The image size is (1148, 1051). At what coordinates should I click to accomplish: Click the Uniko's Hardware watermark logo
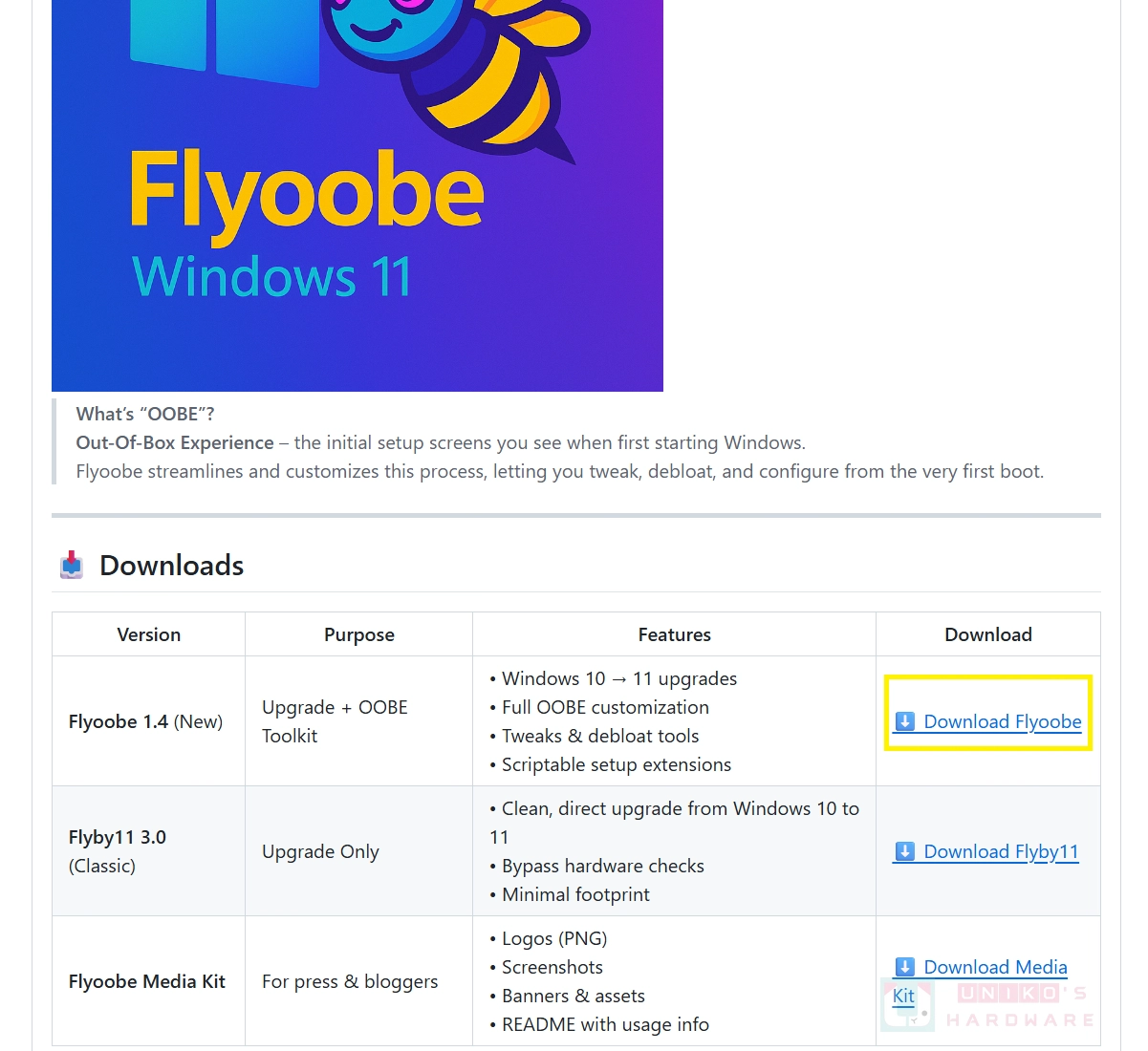point(988,1006)
